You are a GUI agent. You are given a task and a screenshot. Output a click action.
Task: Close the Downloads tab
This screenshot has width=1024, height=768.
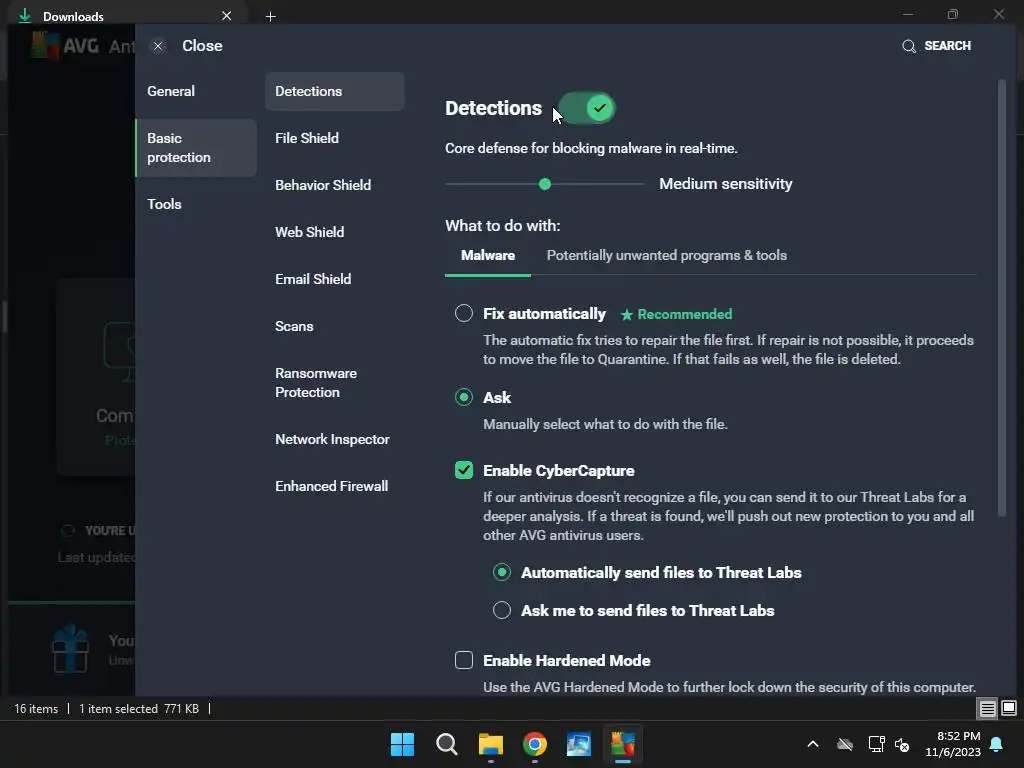coord(226,16)
